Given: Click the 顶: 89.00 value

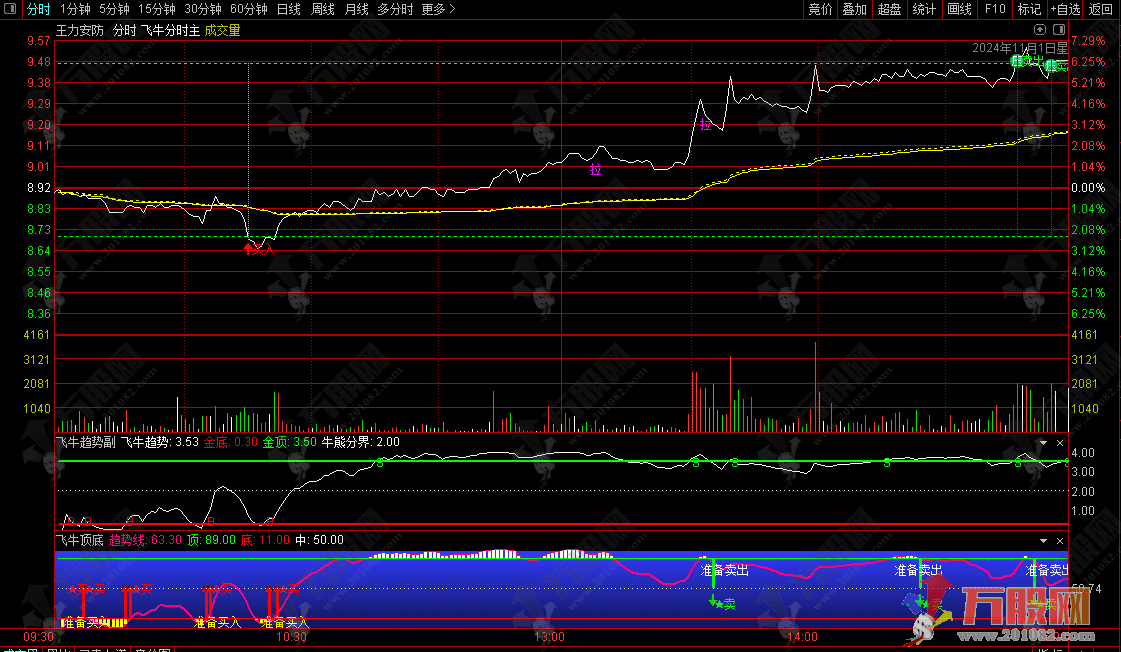Looking at the screenshot, I should click(x=212, y=540).
